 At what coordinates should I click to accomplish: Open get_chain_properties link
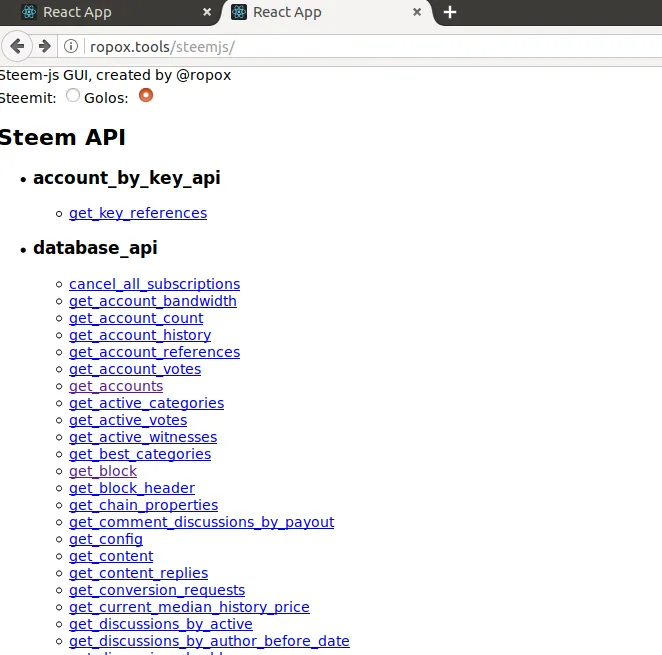coord(144,505)
